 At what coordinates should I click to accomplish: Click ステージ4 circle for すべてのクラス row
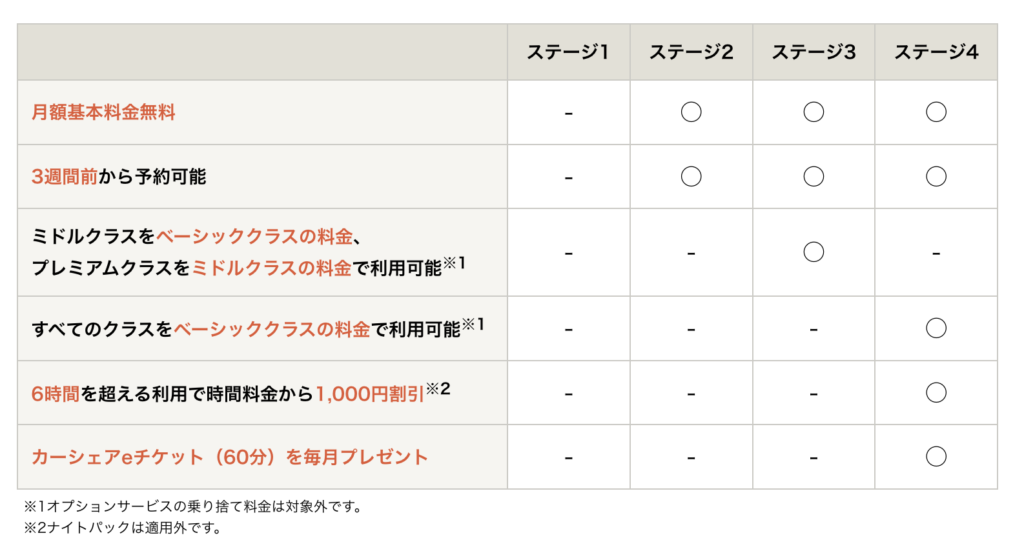click(x=936, y=328)
